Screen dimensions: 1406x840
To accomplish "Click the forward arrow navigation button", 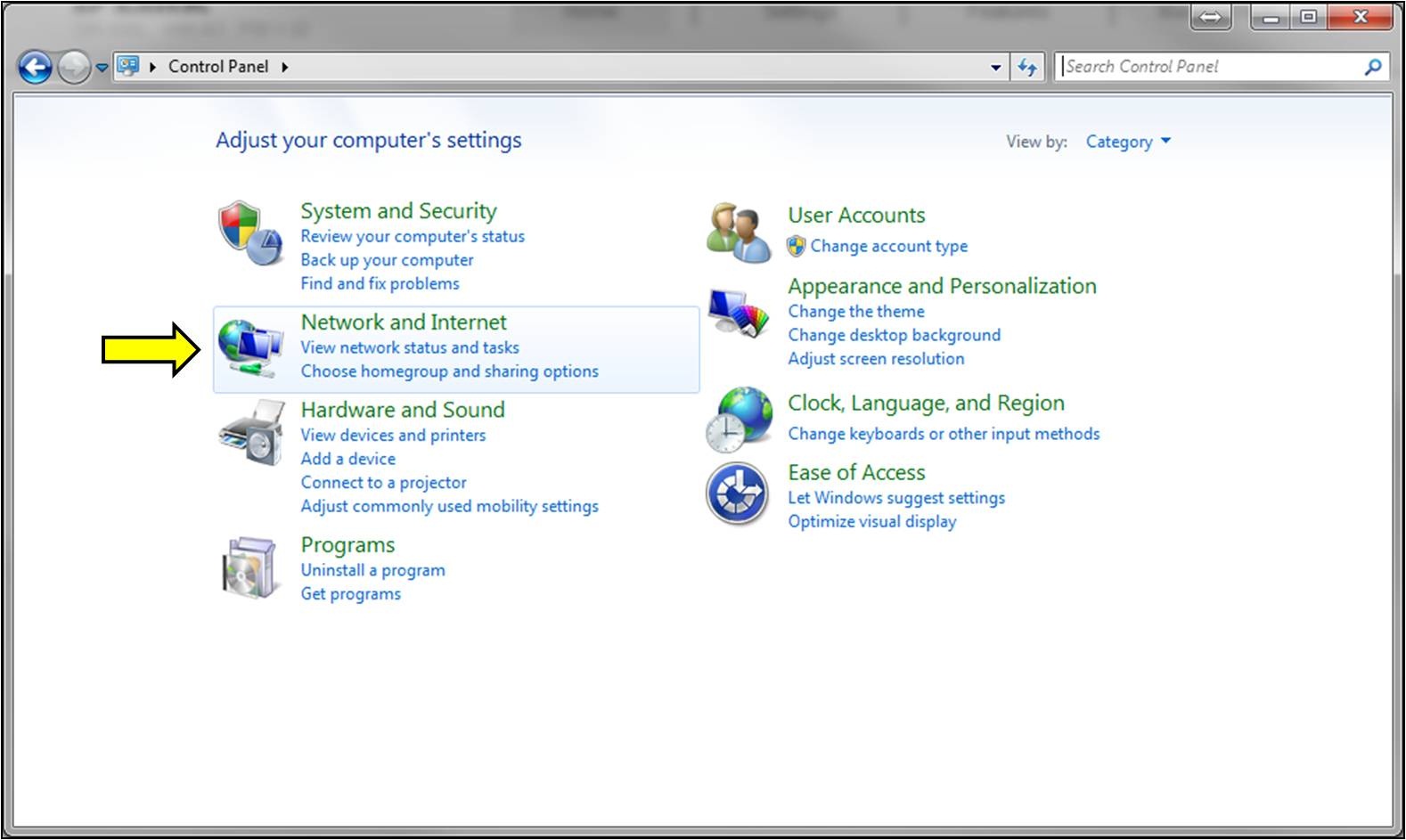I will click(x=74, y=67).
